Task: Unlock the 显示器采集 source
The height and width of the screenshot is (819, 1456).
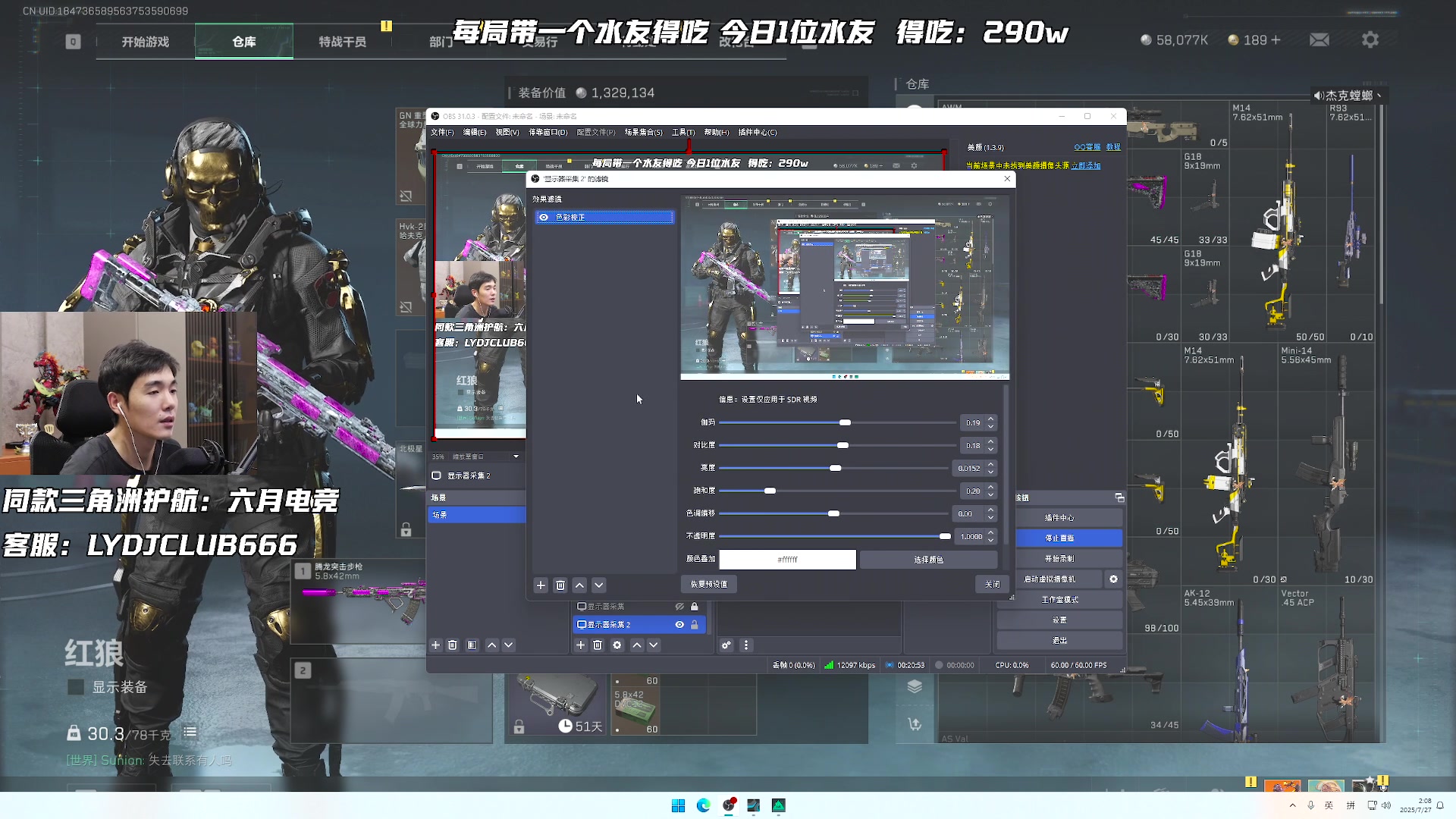Action: (694, 607)
